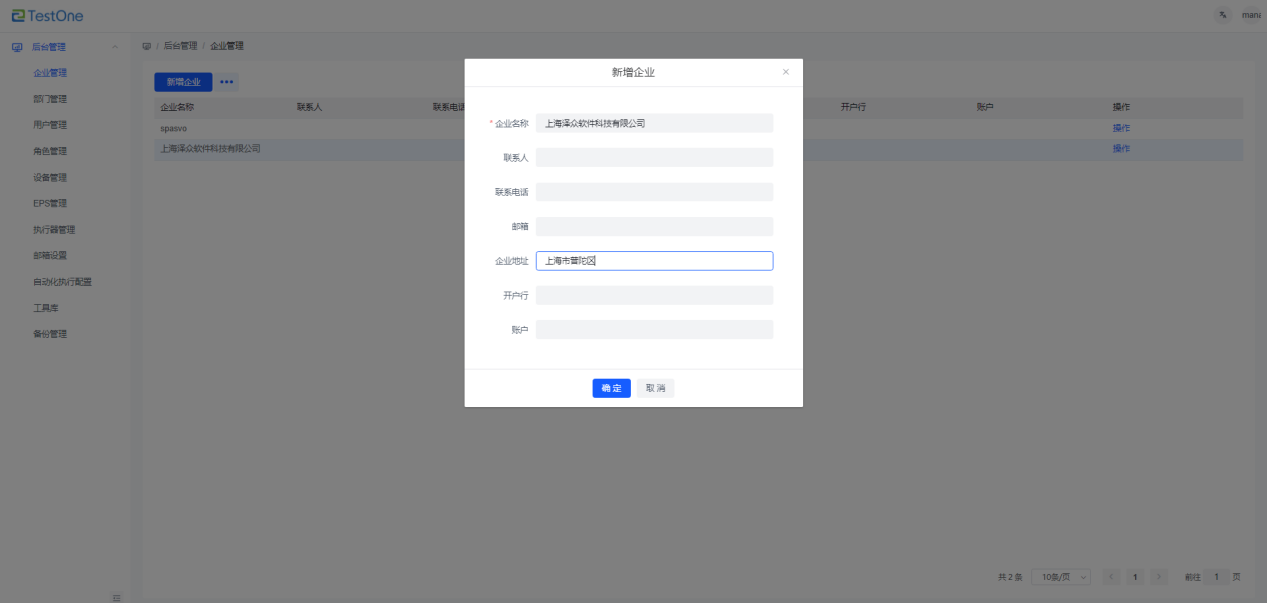Open EPS管理 in sidebar

[x=50, y=203]
